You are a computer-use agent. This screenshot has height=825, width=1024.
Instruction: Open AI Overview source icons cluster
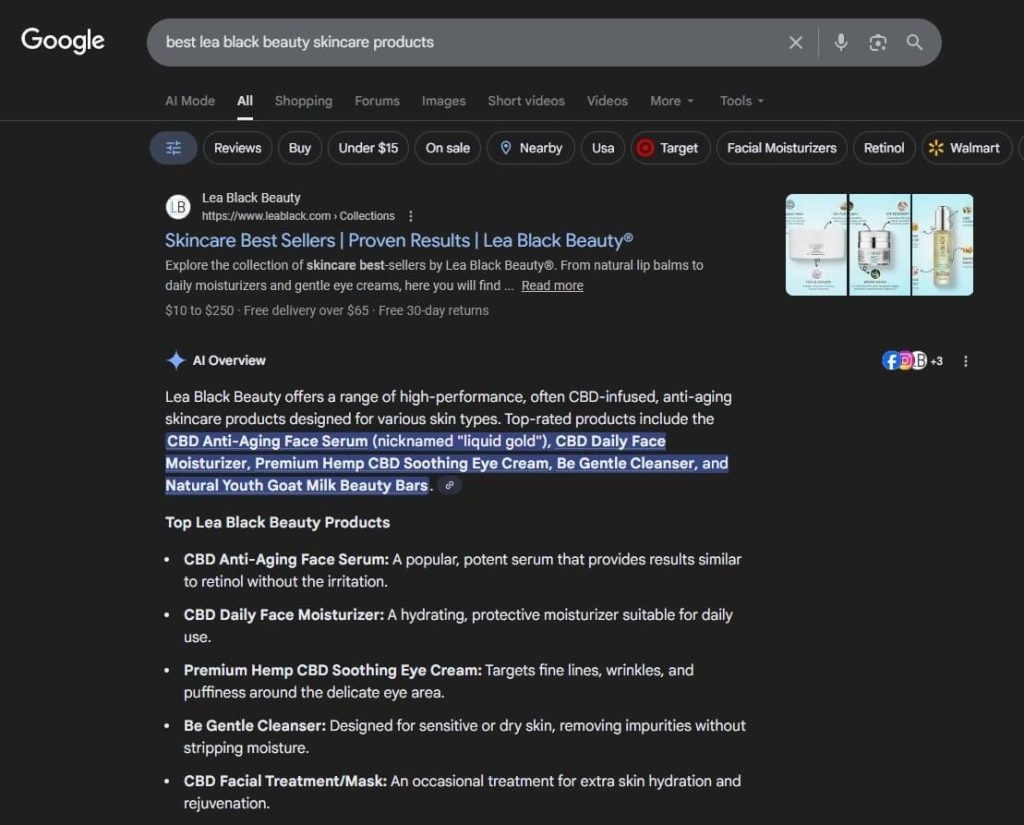click(x=912, y=361)
